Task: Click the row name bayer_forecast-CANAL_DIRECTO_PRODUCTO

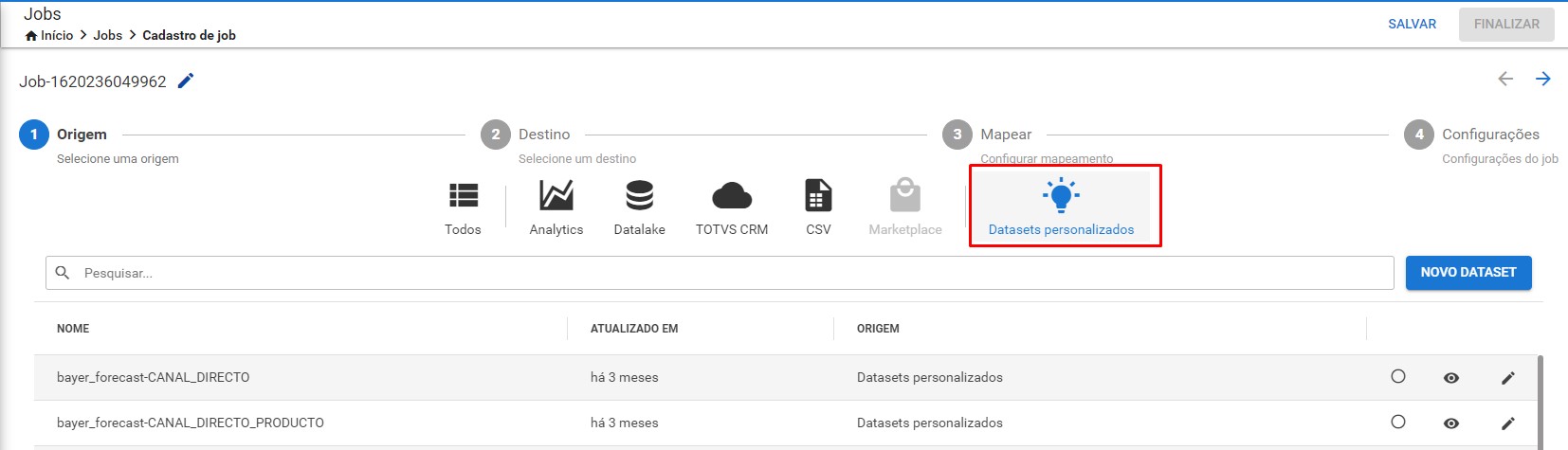Action: coord(190,423)
